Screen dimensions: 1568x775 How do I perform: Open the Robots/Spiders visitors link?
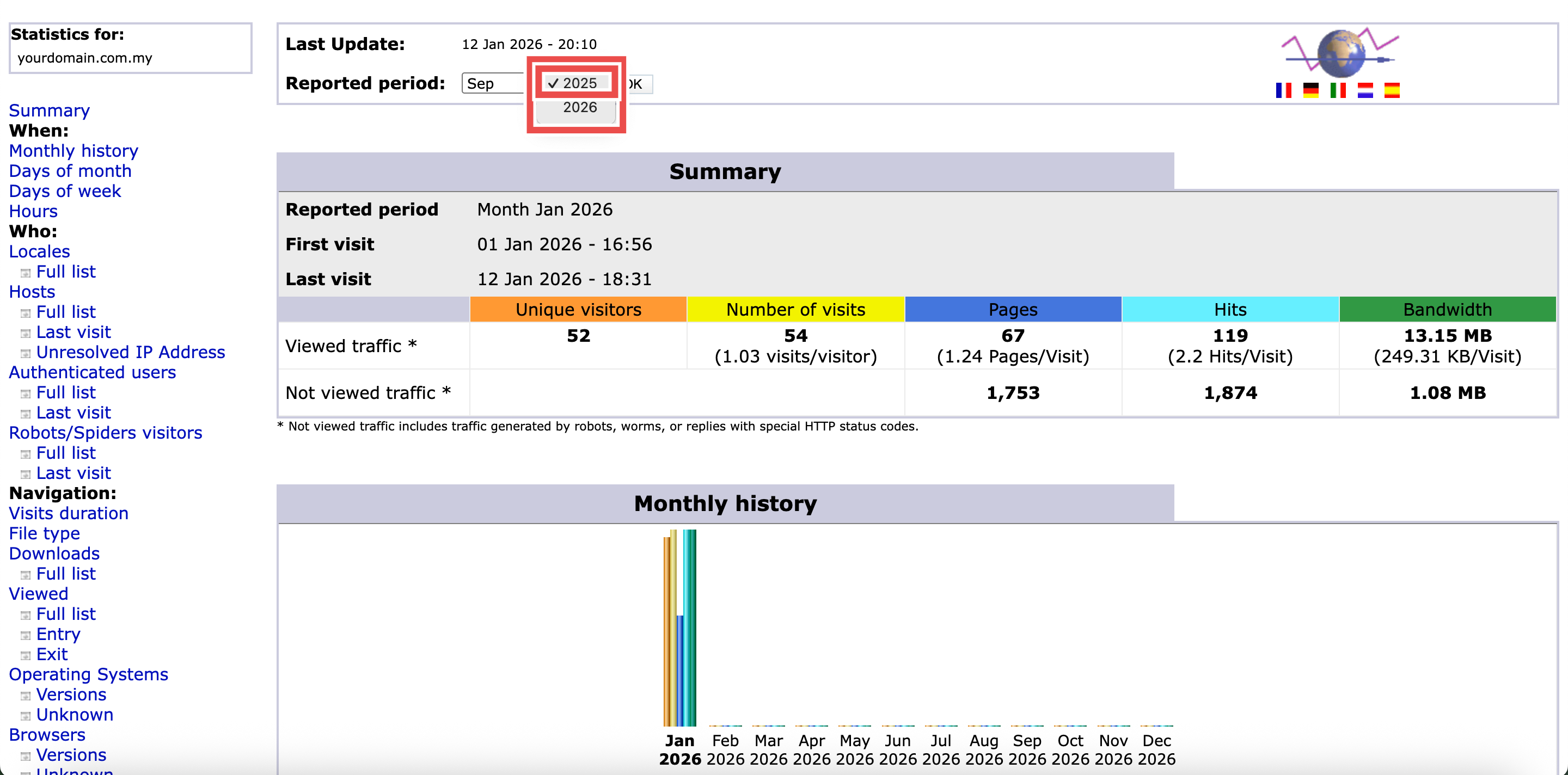[105, 433]
